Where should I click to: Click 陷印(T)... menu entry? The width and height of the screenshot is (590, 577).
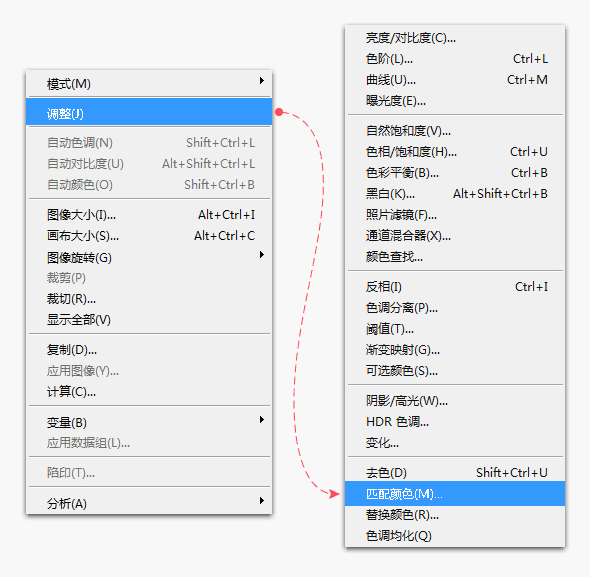(149, 472)
